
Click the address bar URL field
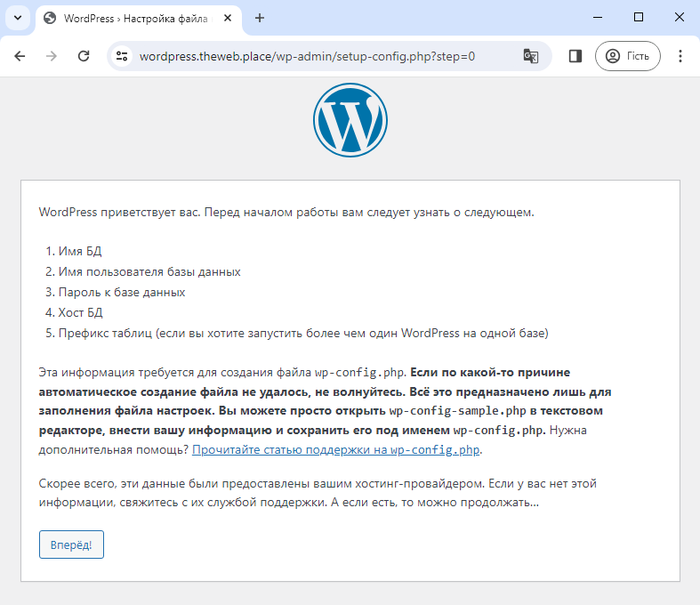click(307, 57)
